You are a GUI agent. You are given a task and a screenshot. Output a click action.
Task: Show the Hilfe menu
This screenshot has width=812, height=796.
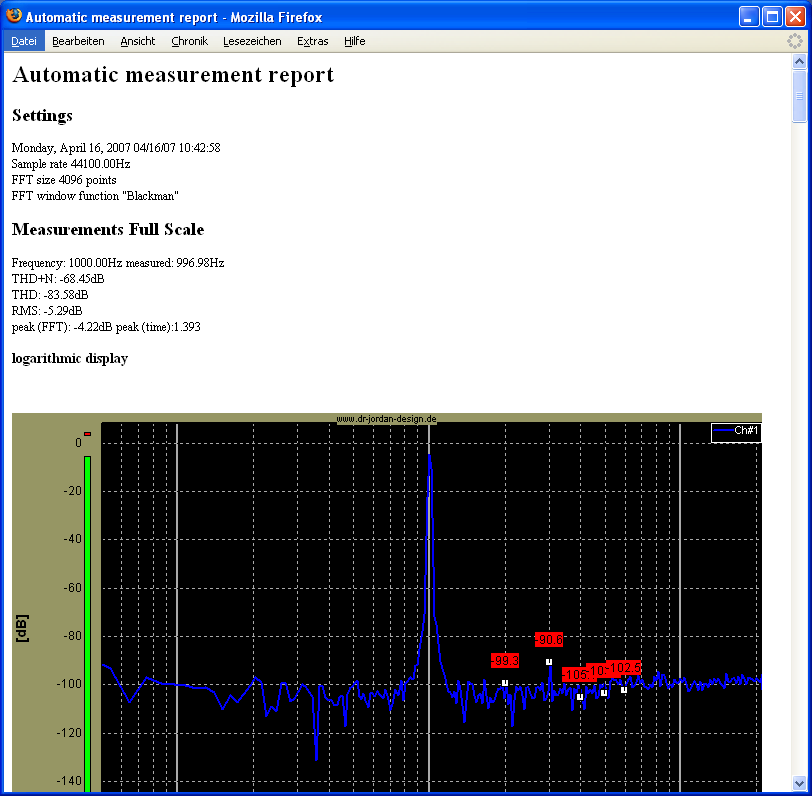click(x=354, y=41)
